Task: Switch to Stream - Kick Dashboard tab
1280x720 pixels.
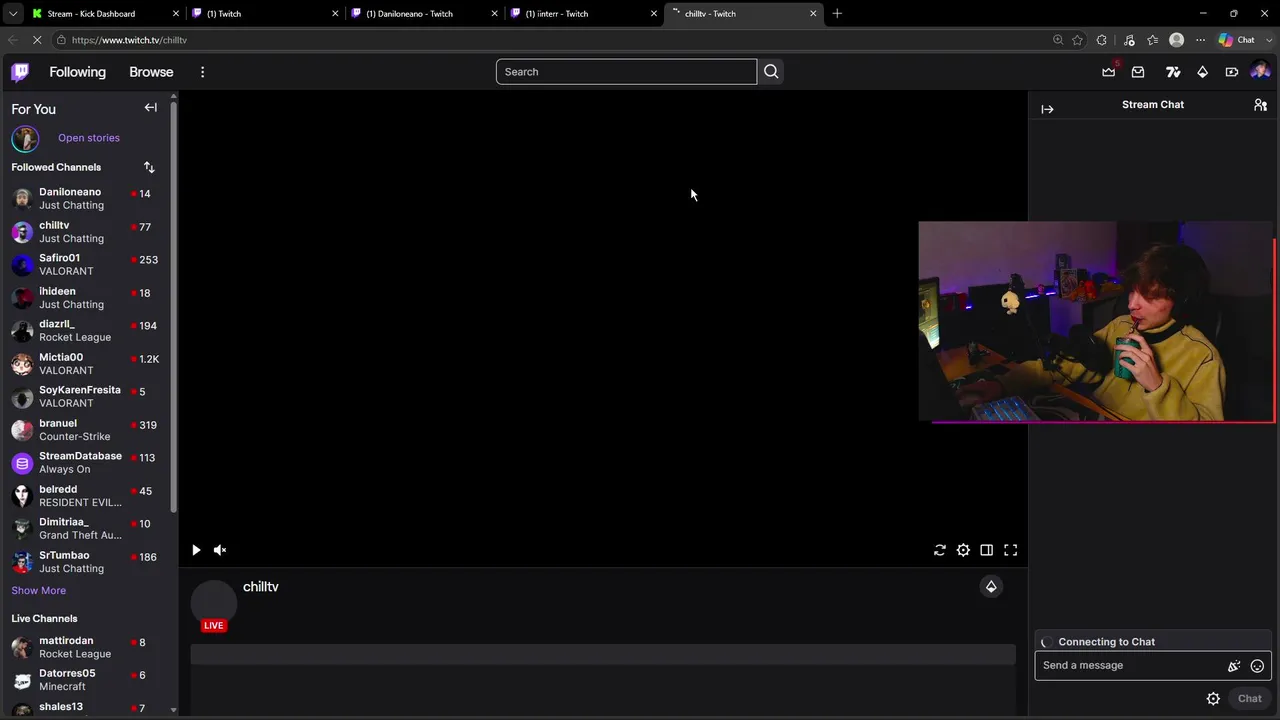Action: (106, 14)
